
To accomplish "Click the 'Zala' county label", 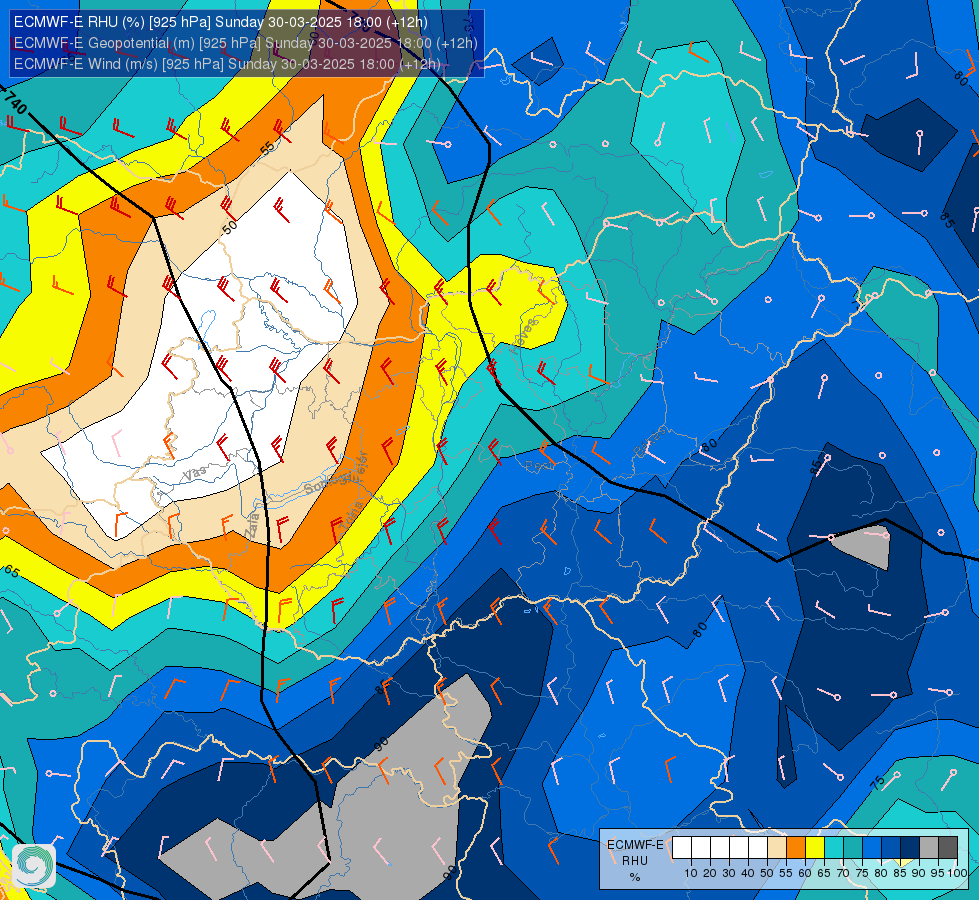I will 252,526.
